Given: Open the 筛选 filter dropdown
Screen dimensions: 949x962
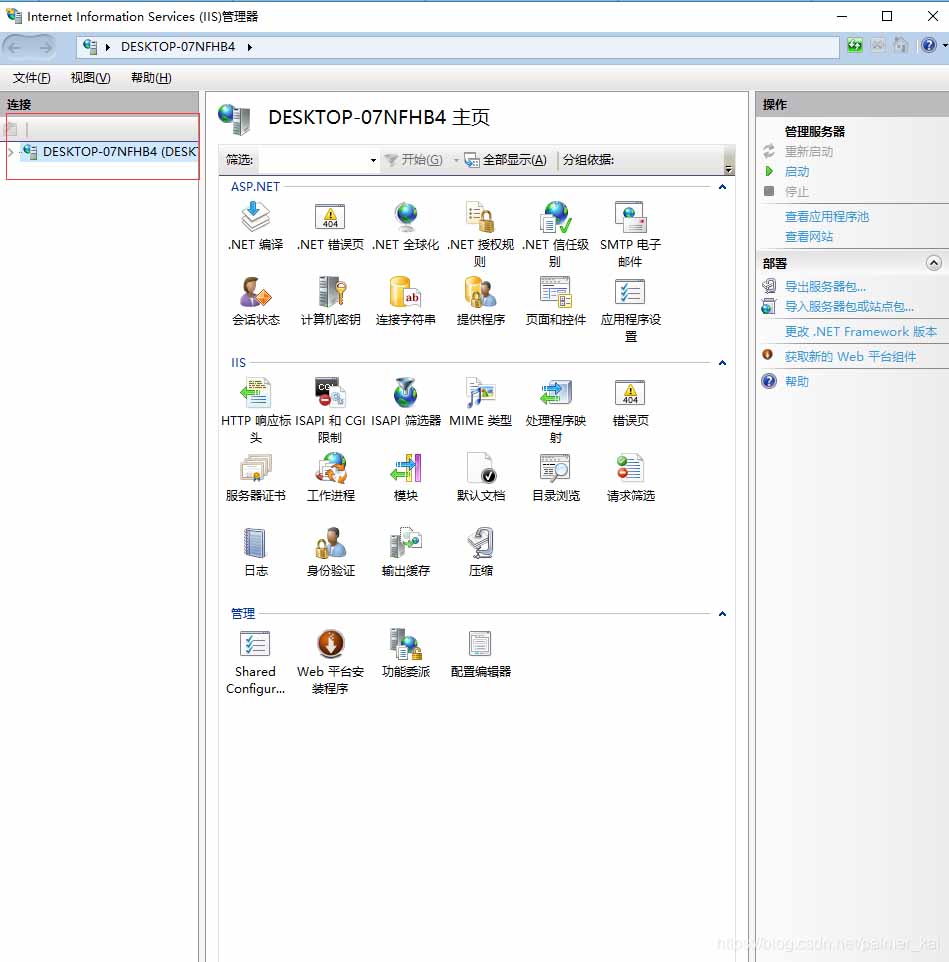Looking at the screenshot, I should (x=372, y=160).
